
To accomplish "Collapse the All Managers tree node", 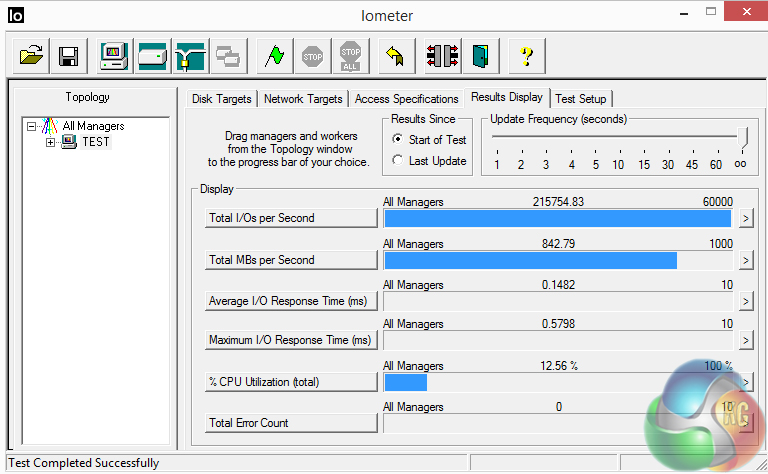I will coord(31,126).
